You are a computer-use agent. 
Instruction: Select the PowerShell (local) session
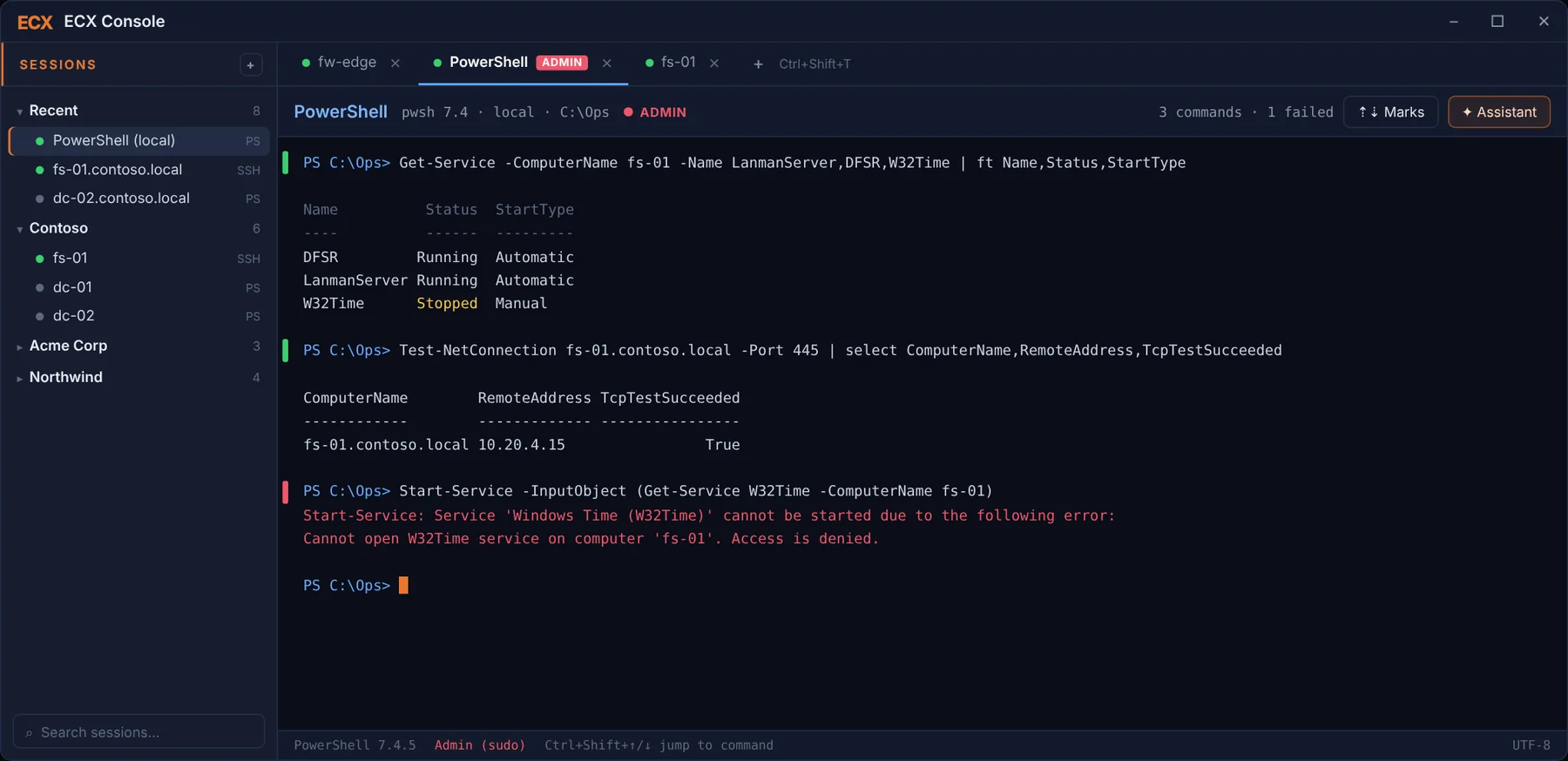(139, 141)
